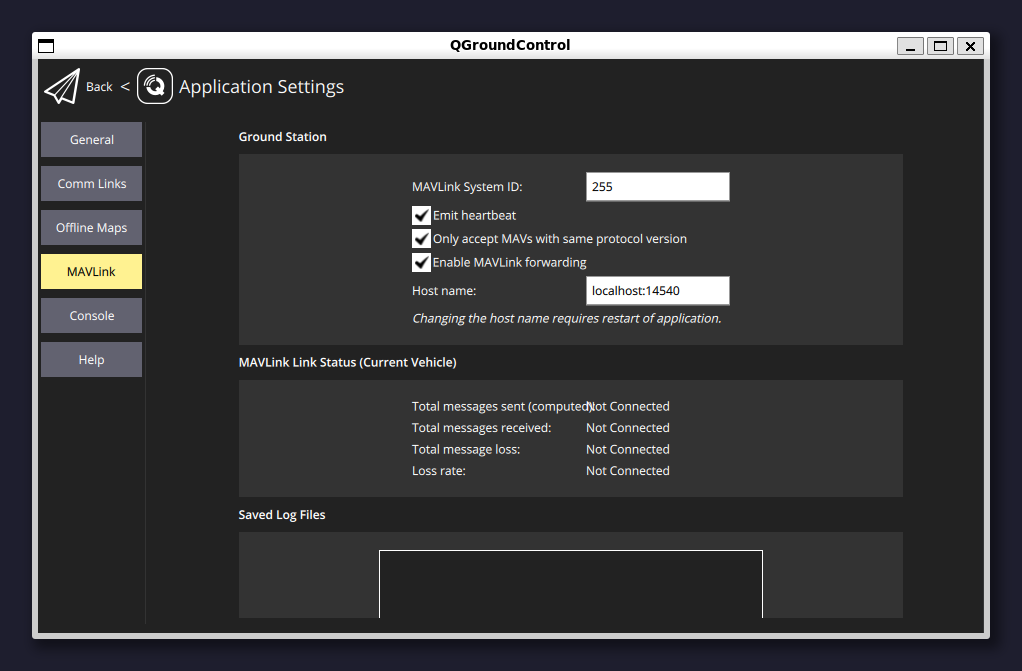The height and width of the screenshot is (671, 1022).
Task: Click Not Connected beside Total message loss
Action: point(628,449)
